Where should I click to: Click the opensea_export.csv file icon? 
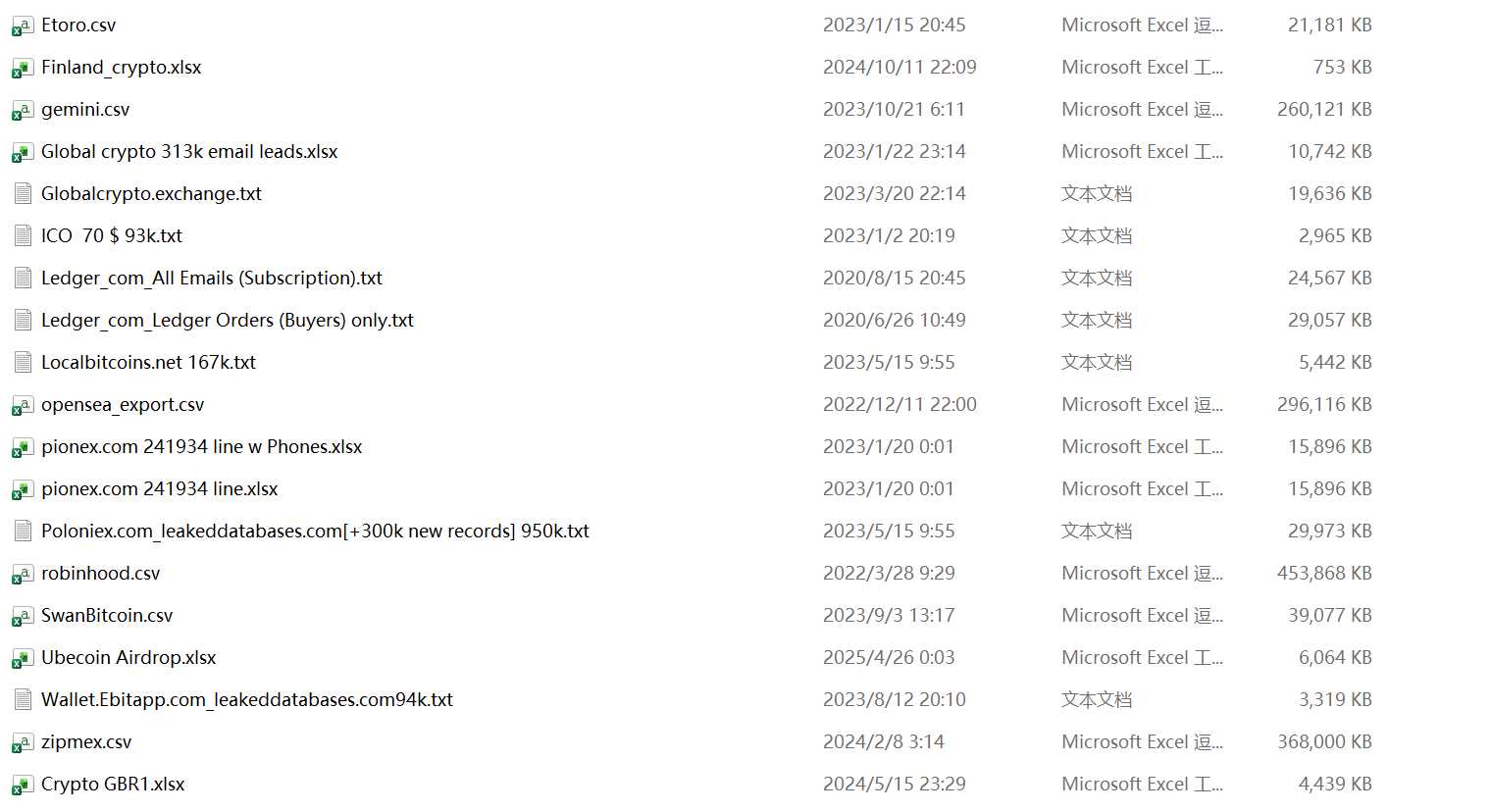point(22,406)
